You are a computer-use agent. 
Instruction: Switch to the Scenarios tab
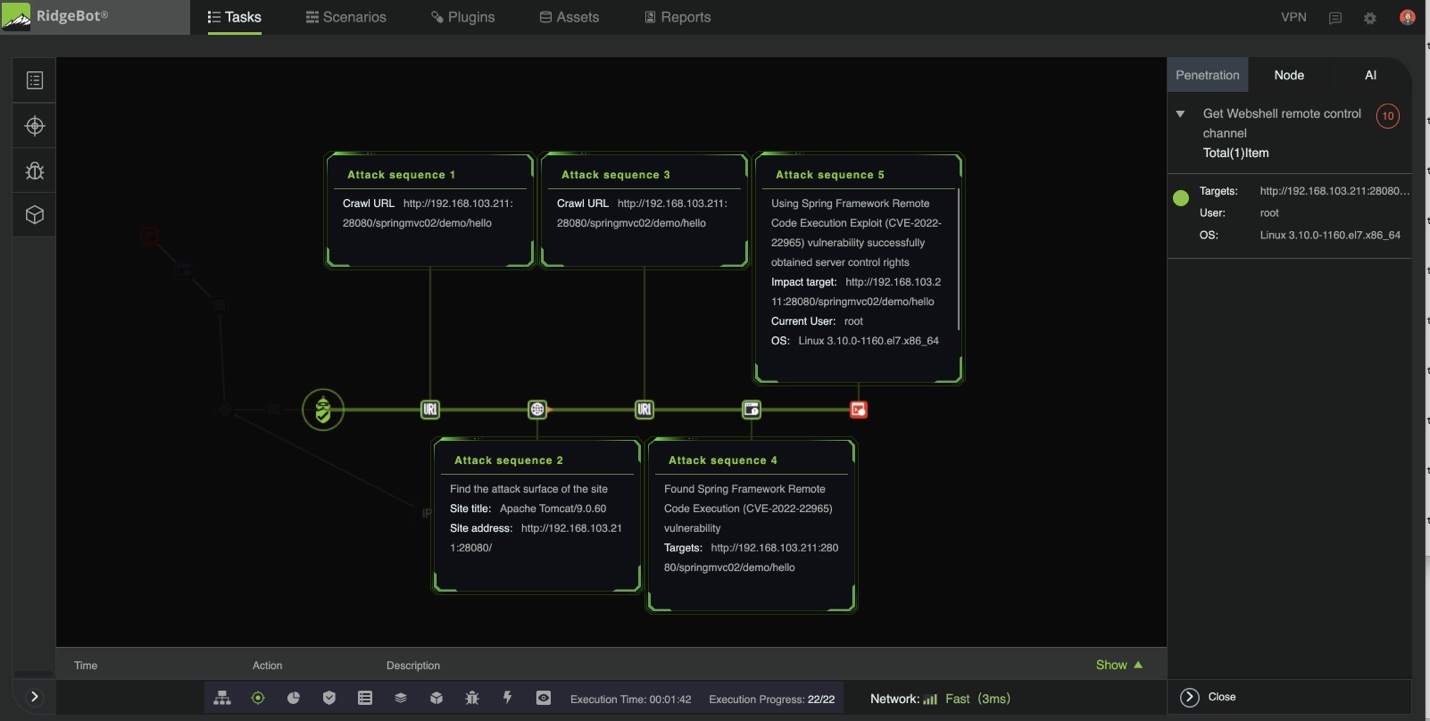pyautogui.click(x=346, y=17)
